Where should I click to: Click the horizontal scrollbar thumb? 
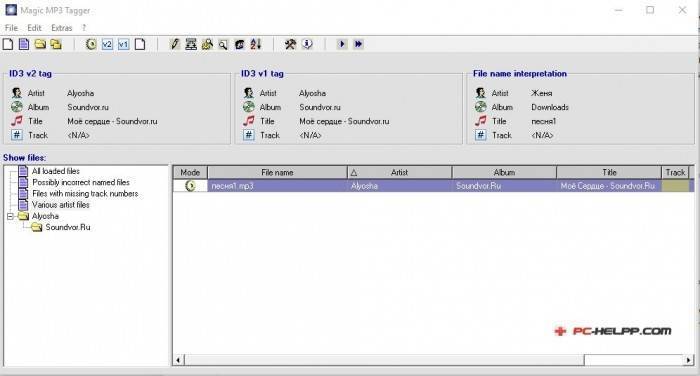384,359
